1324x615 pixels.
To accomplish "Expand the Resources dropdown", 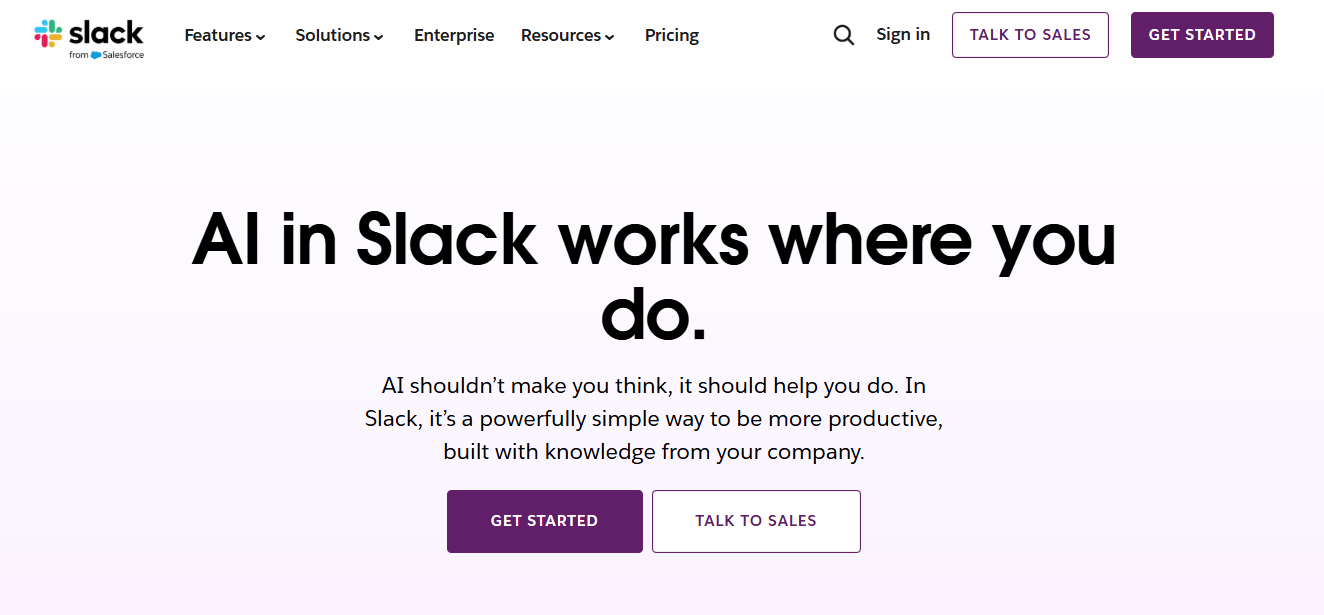I will pyautogui.click(x=567, y=35).
